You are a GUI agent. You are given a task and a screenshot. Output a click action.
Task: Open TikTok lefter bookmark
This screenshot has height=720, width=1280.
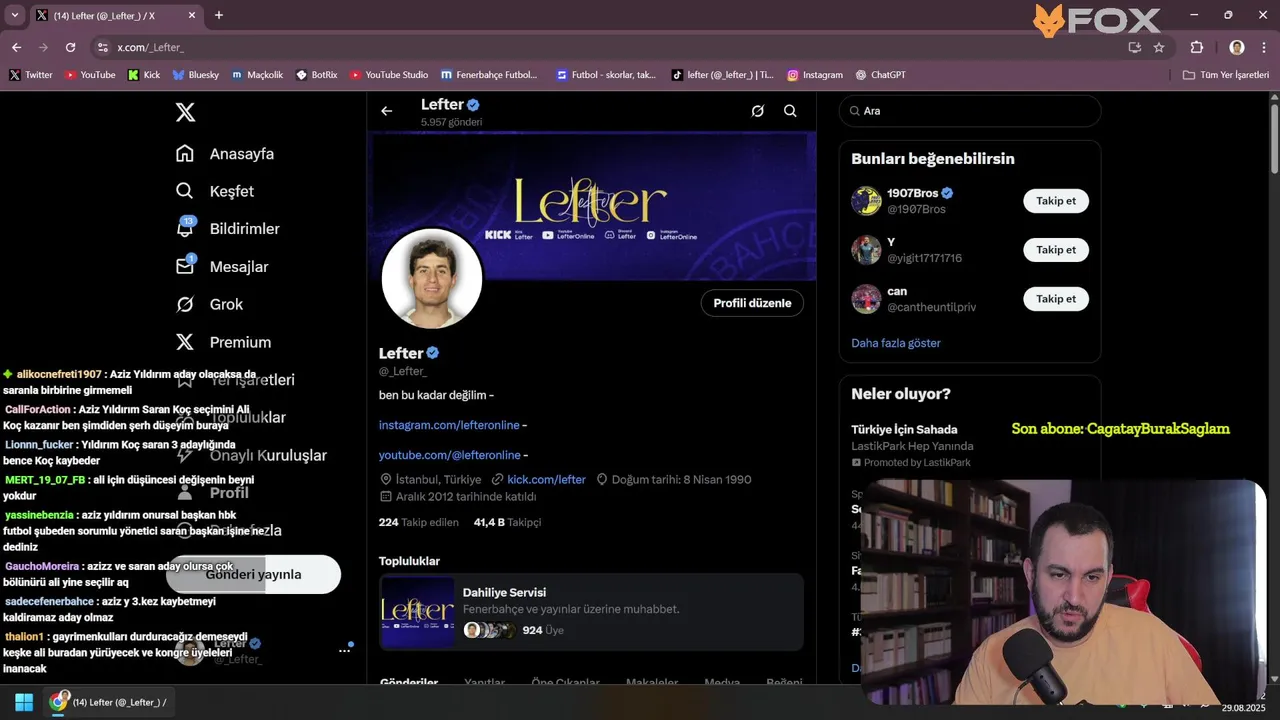[723, 75]
